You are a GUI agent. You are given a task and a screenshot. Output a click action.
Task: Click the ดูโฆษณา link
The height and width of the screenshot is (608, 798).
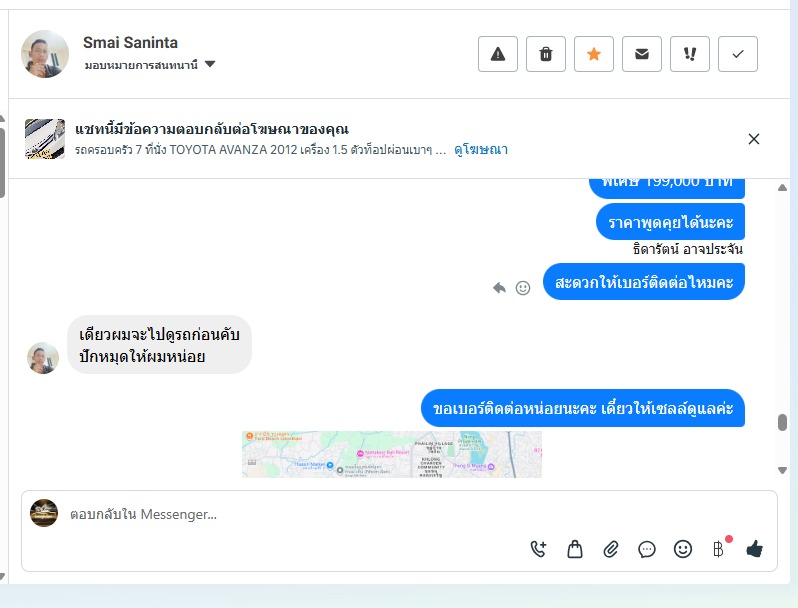click(x=481, y=149)
